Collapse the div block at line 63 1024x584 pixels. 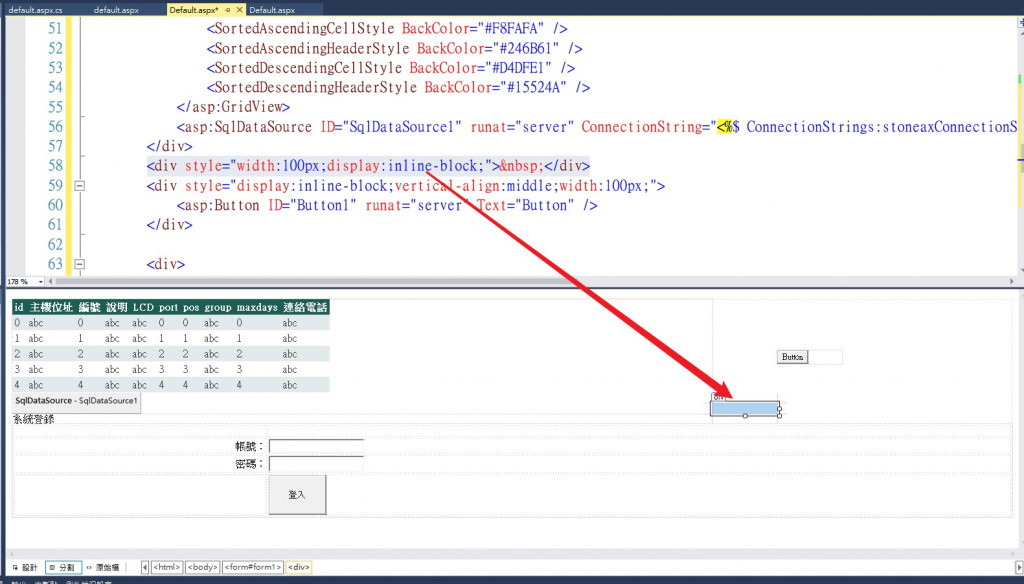pos(80,265)
